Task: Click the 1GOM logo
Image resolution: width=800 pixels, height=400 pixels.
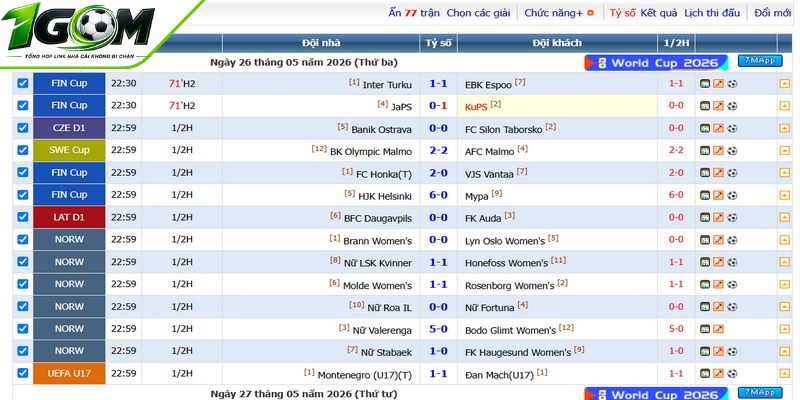Action: [x=79, y=31]
